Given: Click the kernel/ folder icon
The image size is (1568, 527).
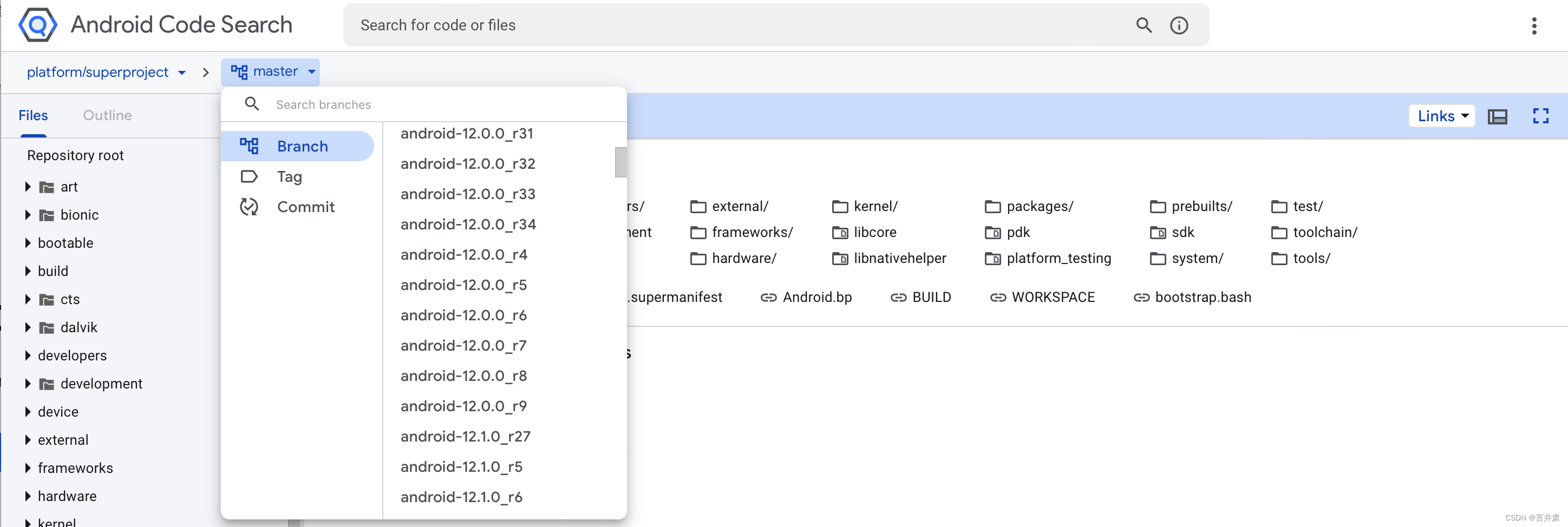Looking at the screenshot, I should [x=840, y=207].
